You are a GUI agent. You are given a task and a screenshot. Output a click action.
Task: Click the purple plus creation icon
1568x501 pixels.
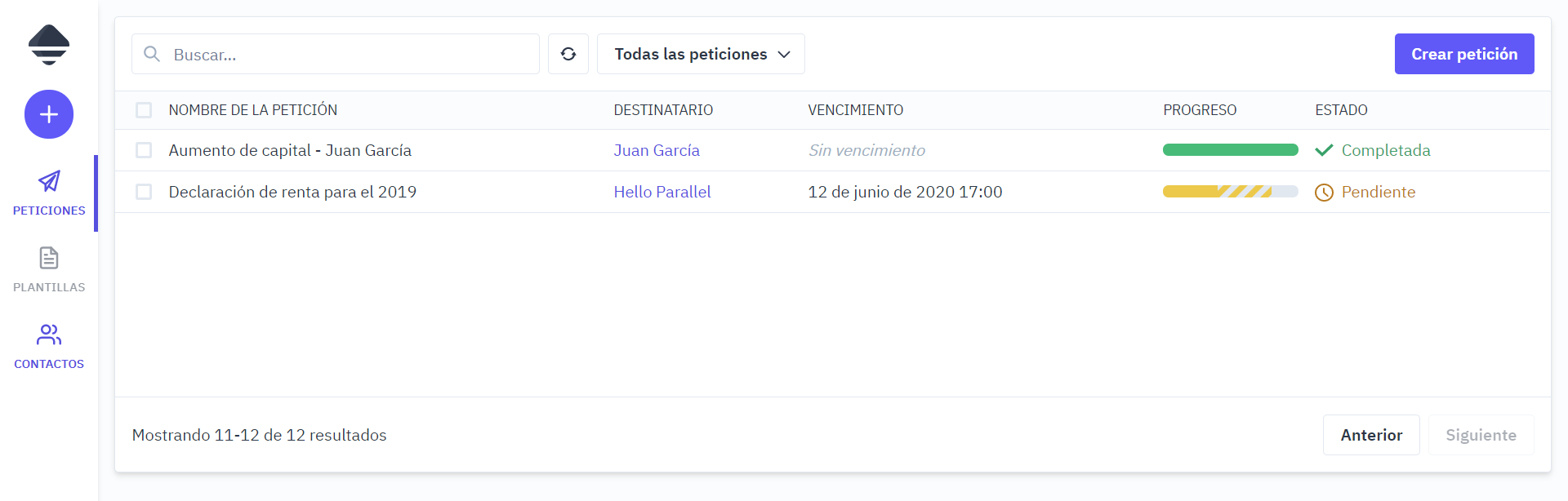(49, 114)
